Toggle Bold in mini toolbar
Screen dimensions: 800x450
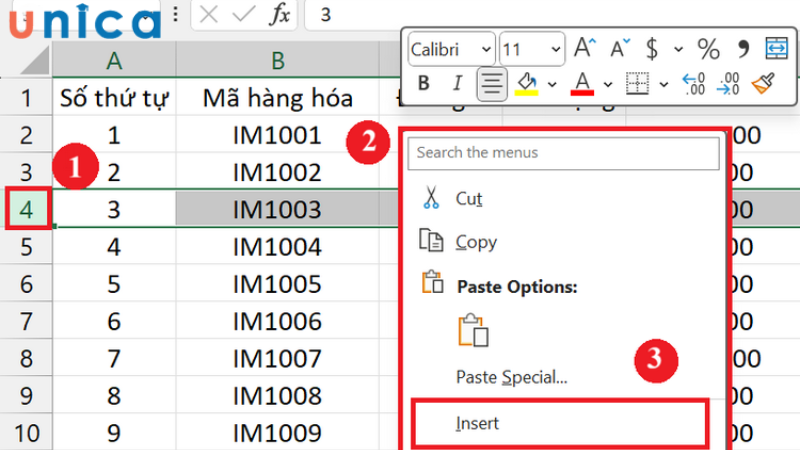coord(423,83)
